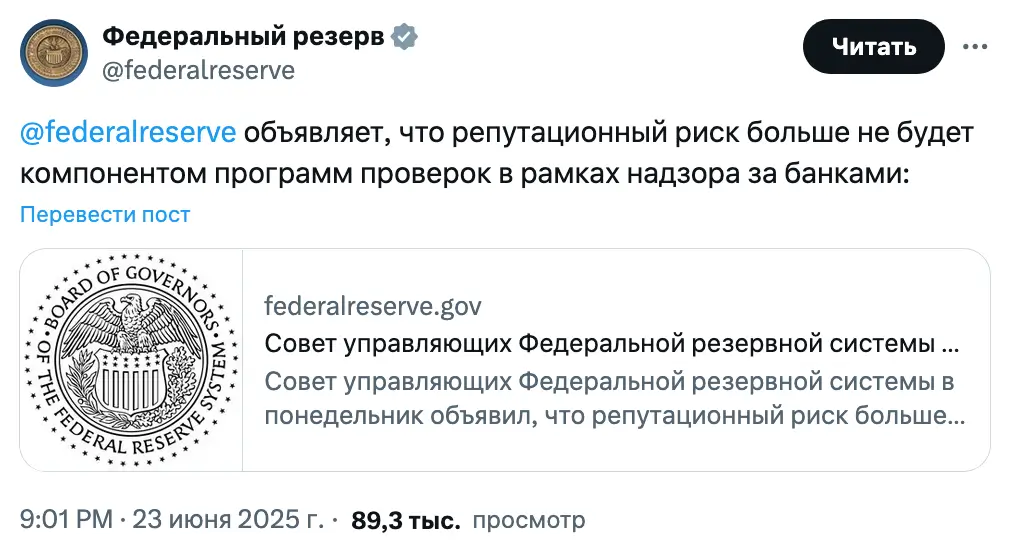This screenshot has width=1009, height=553.
Task: Click the card description about понедельник
Action: pyautogui.click(x=615, y=398)
